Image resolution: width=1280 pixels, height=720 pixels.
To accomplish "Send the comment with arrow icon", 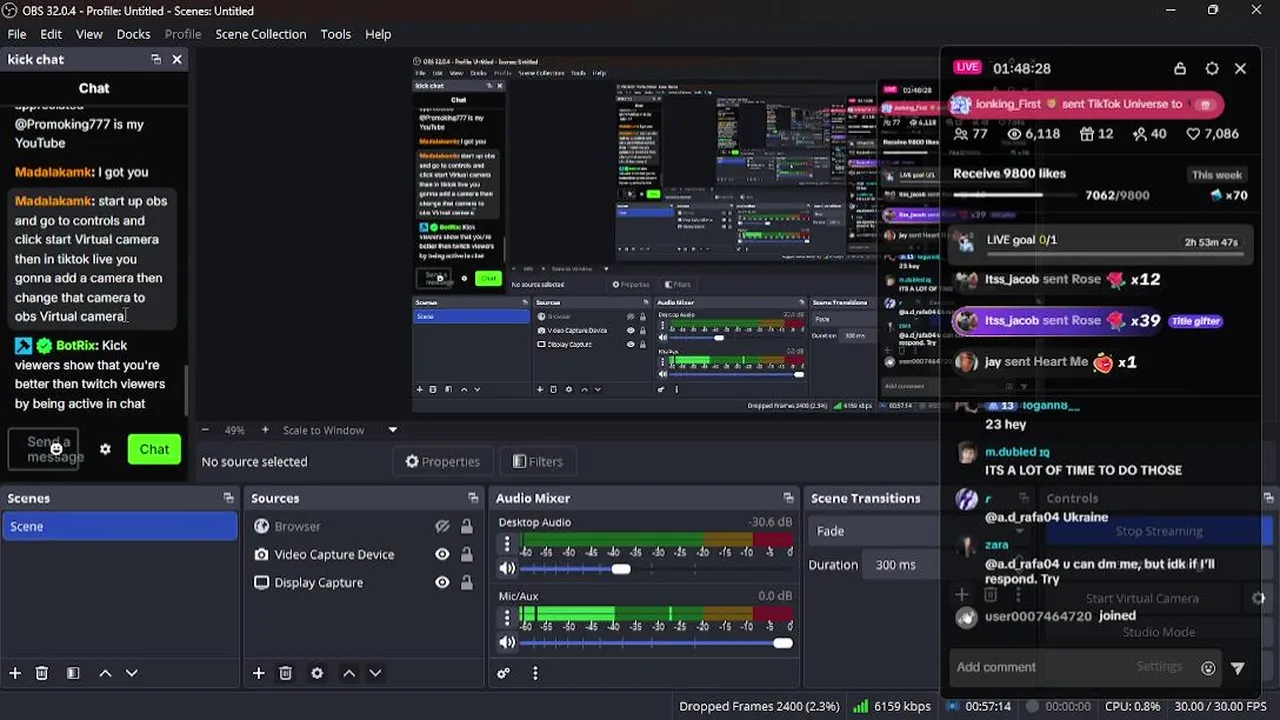I will (1238, 668).
